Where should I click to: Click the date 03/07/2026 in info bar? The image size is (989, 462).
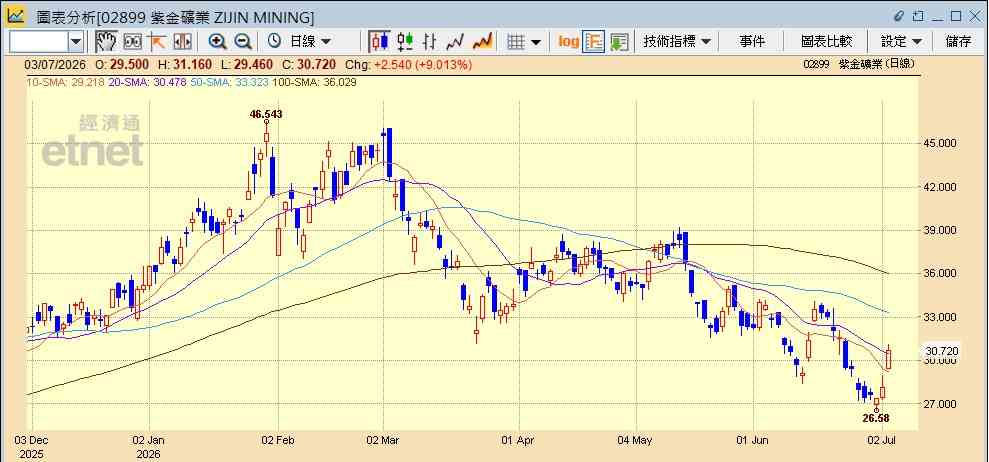pos(55,64)
